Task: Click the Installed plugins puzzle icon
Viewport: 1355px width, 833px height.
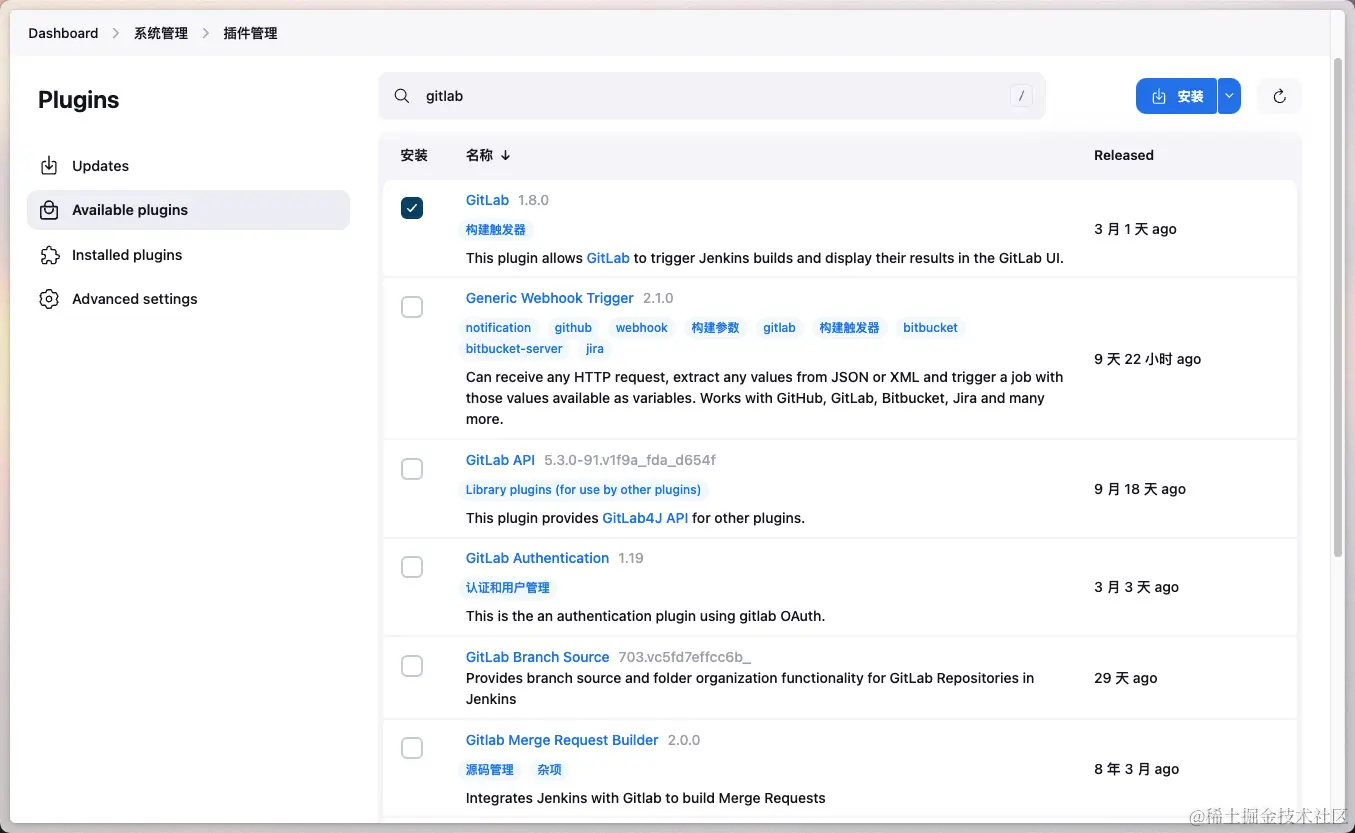Action: (x=49, y=255)
